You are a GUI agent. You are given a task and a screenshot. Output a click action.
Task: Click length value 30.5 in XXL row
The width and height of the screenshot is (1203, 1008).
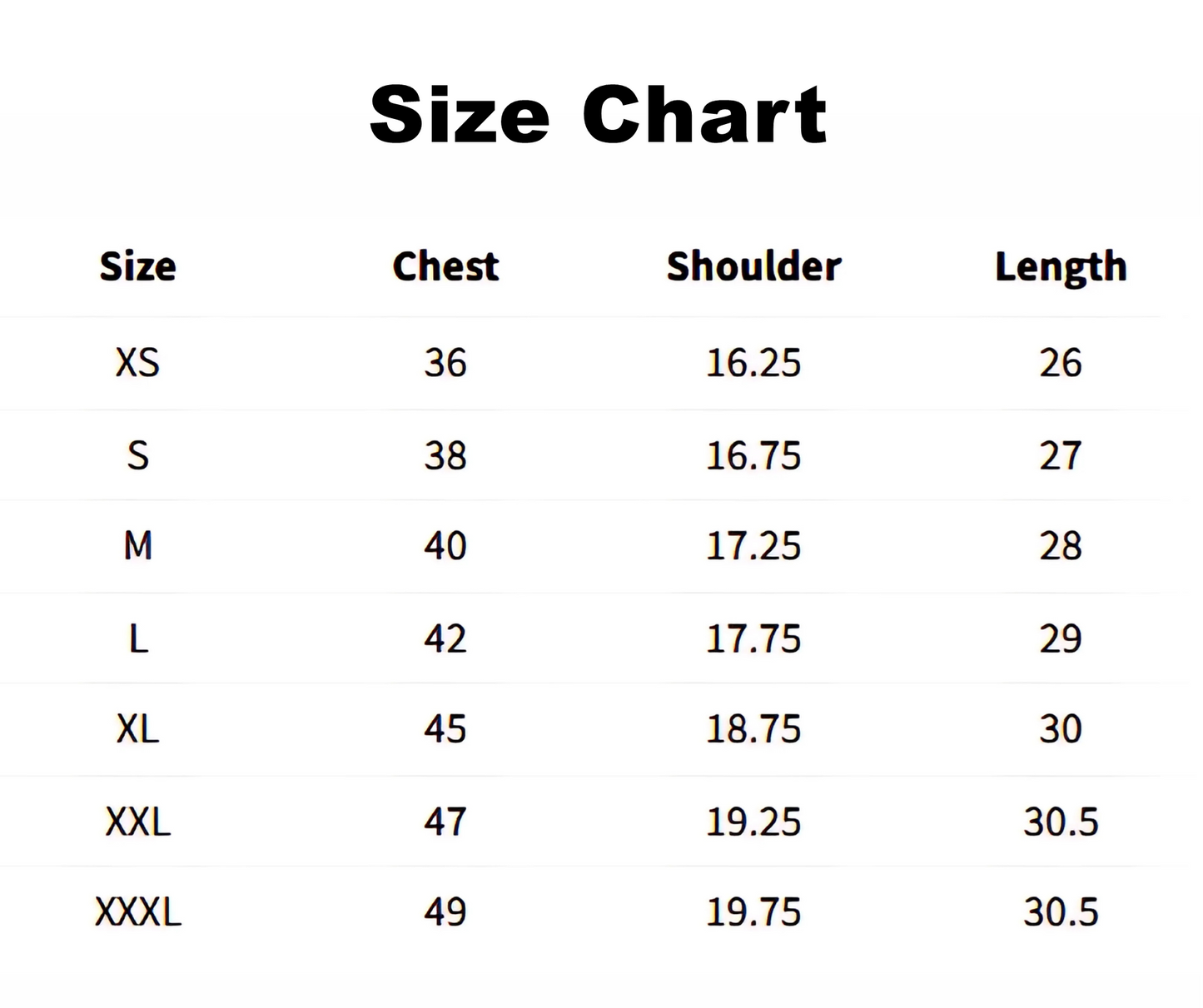coord(1061,822)
